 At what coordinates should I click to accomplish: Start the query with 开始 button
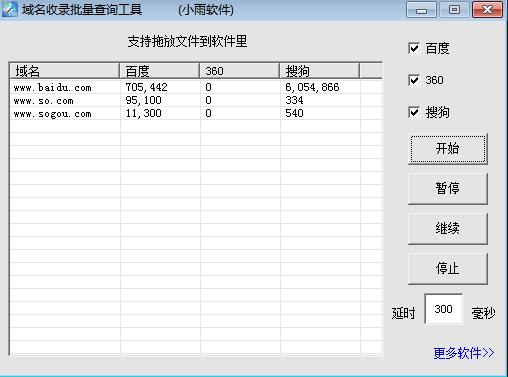pos(448,149)
